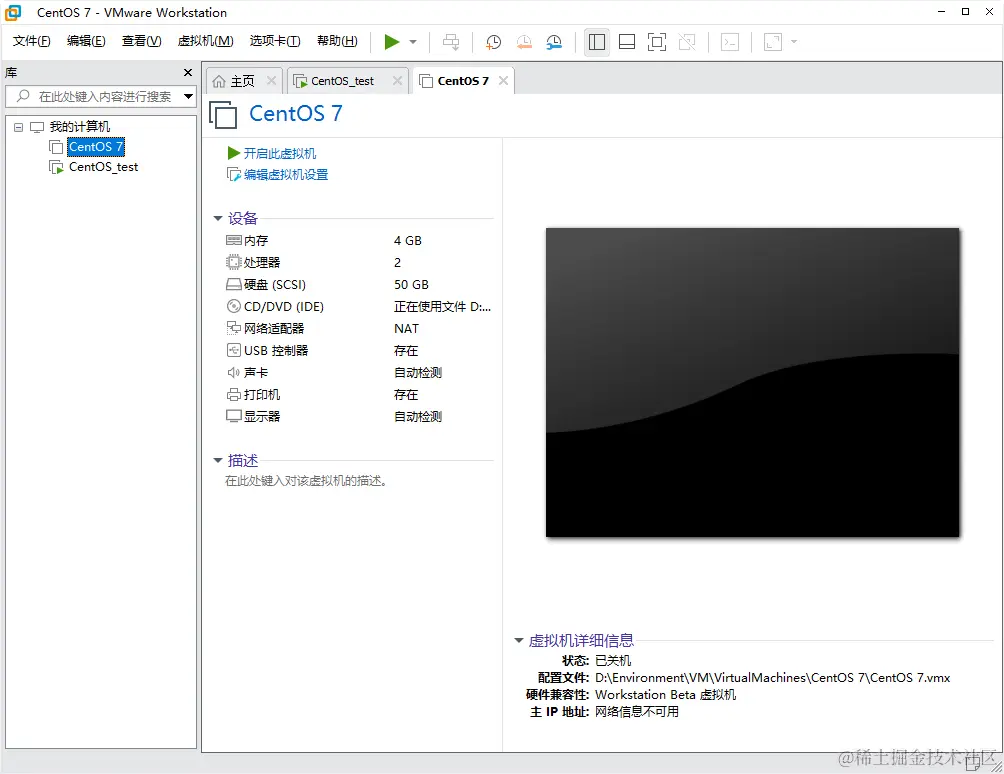The image size is (1004, 774).
Task: Expand the 描述 description section
Action: [219, 461]
